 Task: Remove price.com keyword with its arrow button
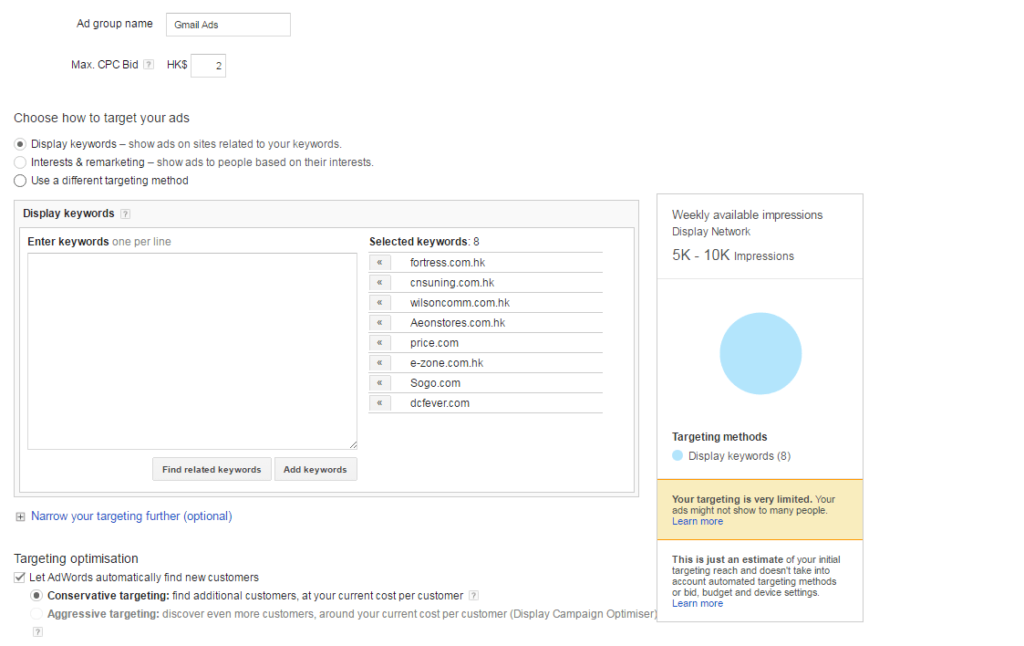coord(379,343)
